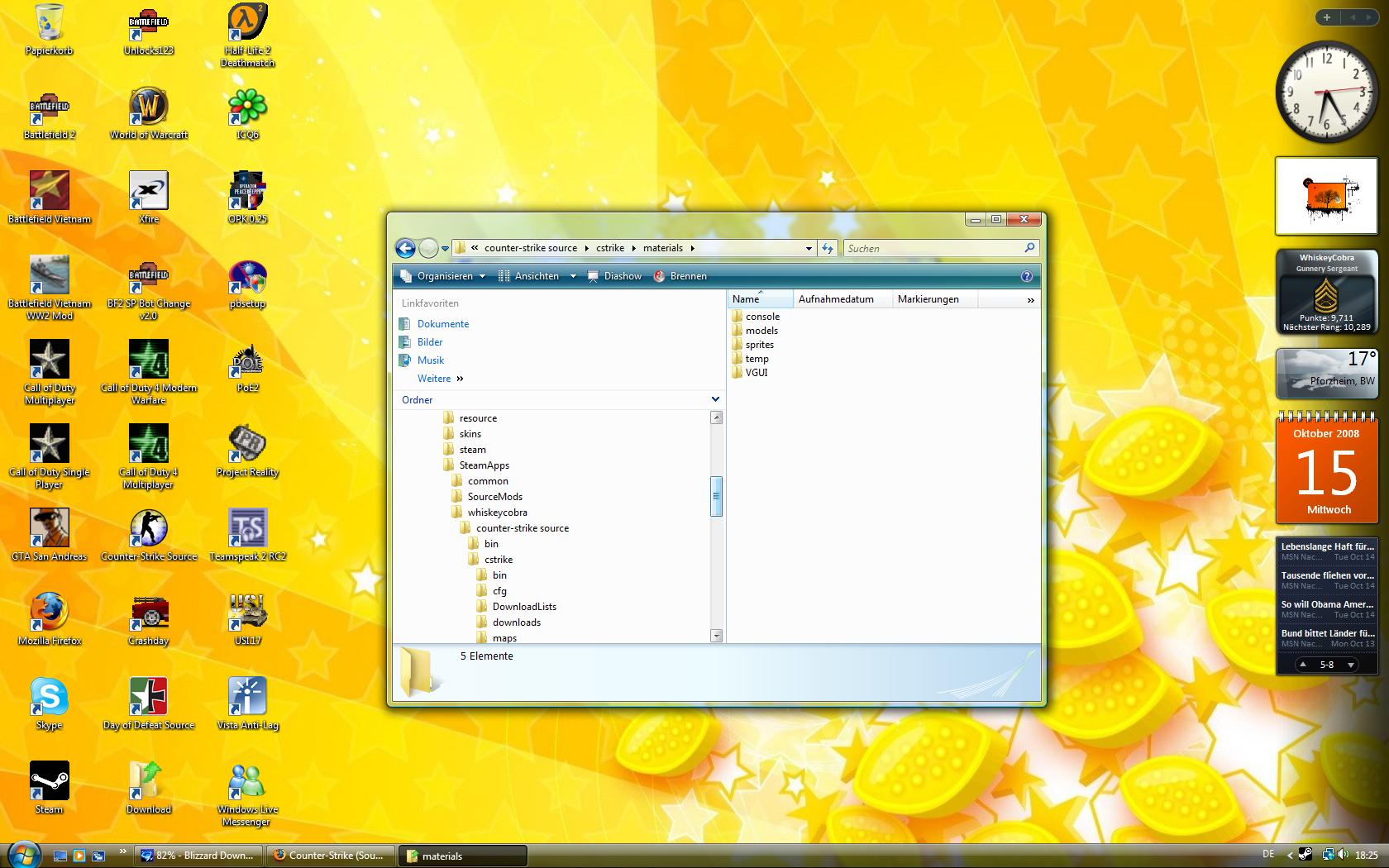Select the Day of Defeat Source icon
Screen dimensions: 1389x868
(x=149, y=704)
